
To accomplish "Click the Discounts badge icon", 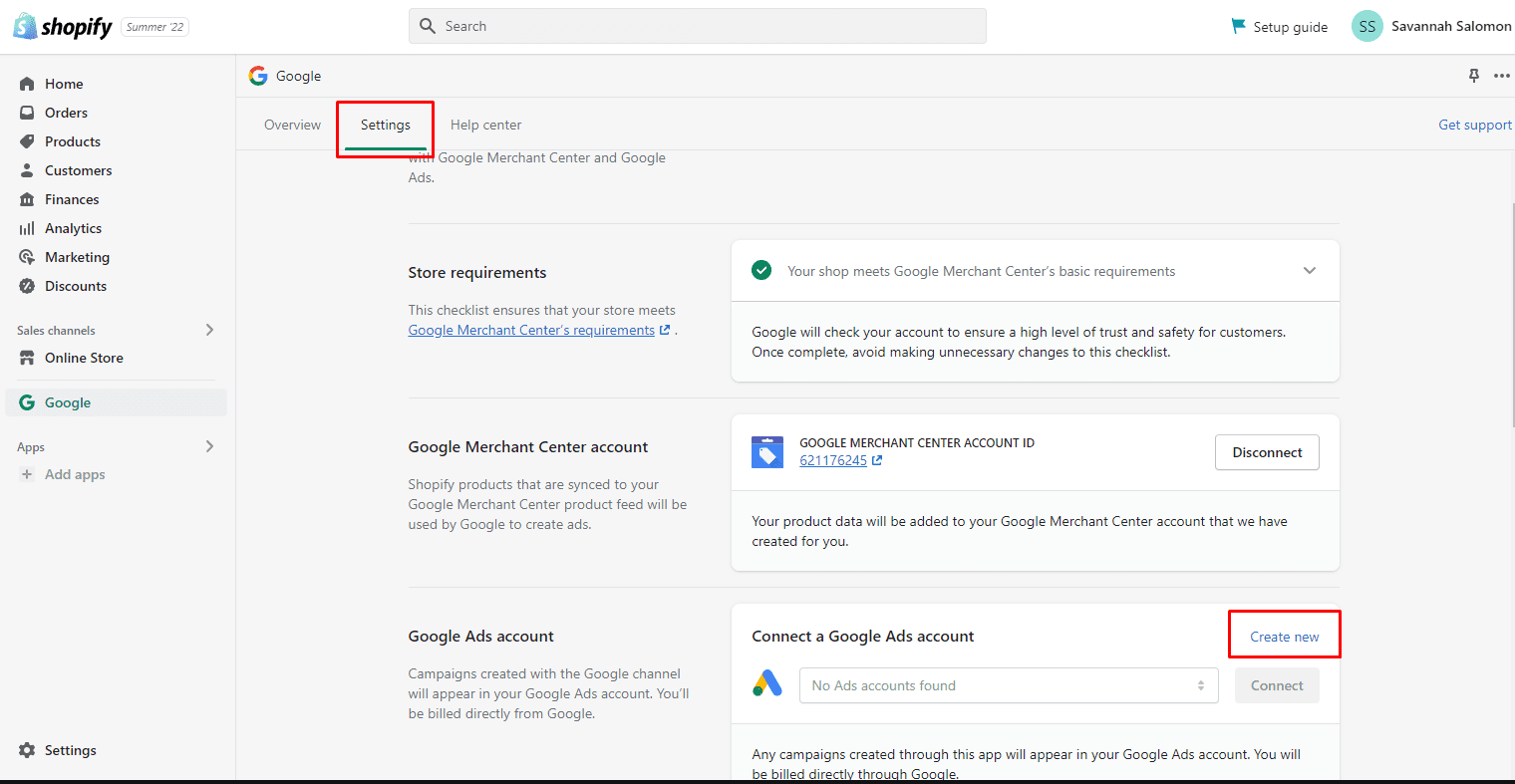I will coord(27,286).
